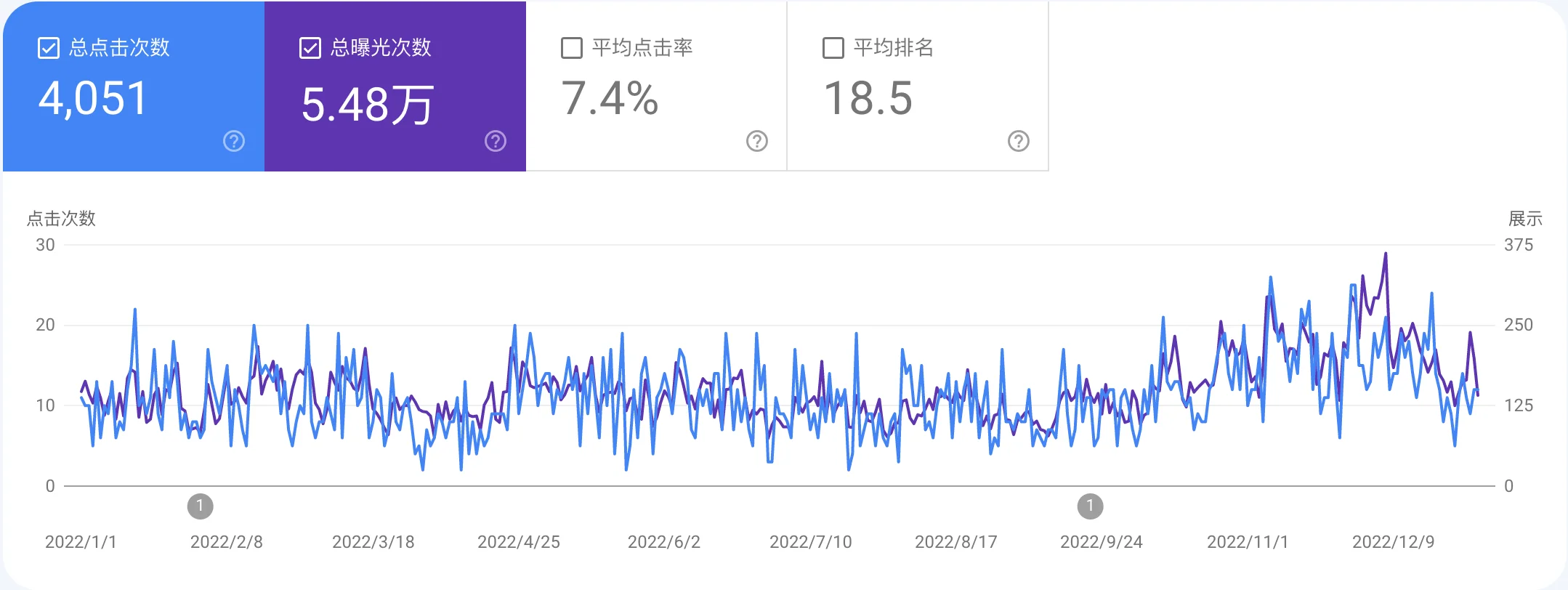Viewport: 1568px width, 590px height.
Task: Open help icon in 总点击次数 card
Action: (234, 141)
